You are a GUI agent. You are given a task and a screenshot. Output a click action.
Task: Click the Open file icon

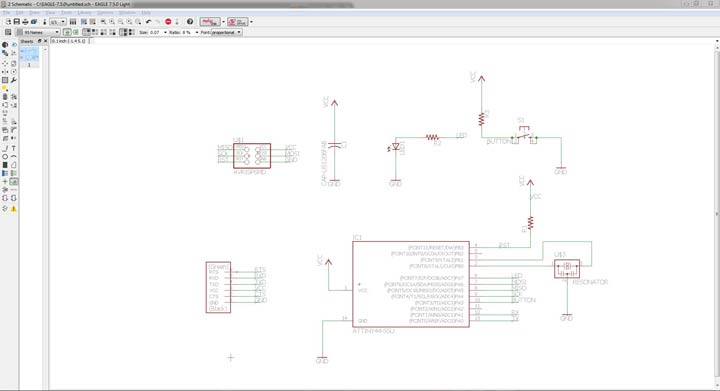tap(8, 22)
